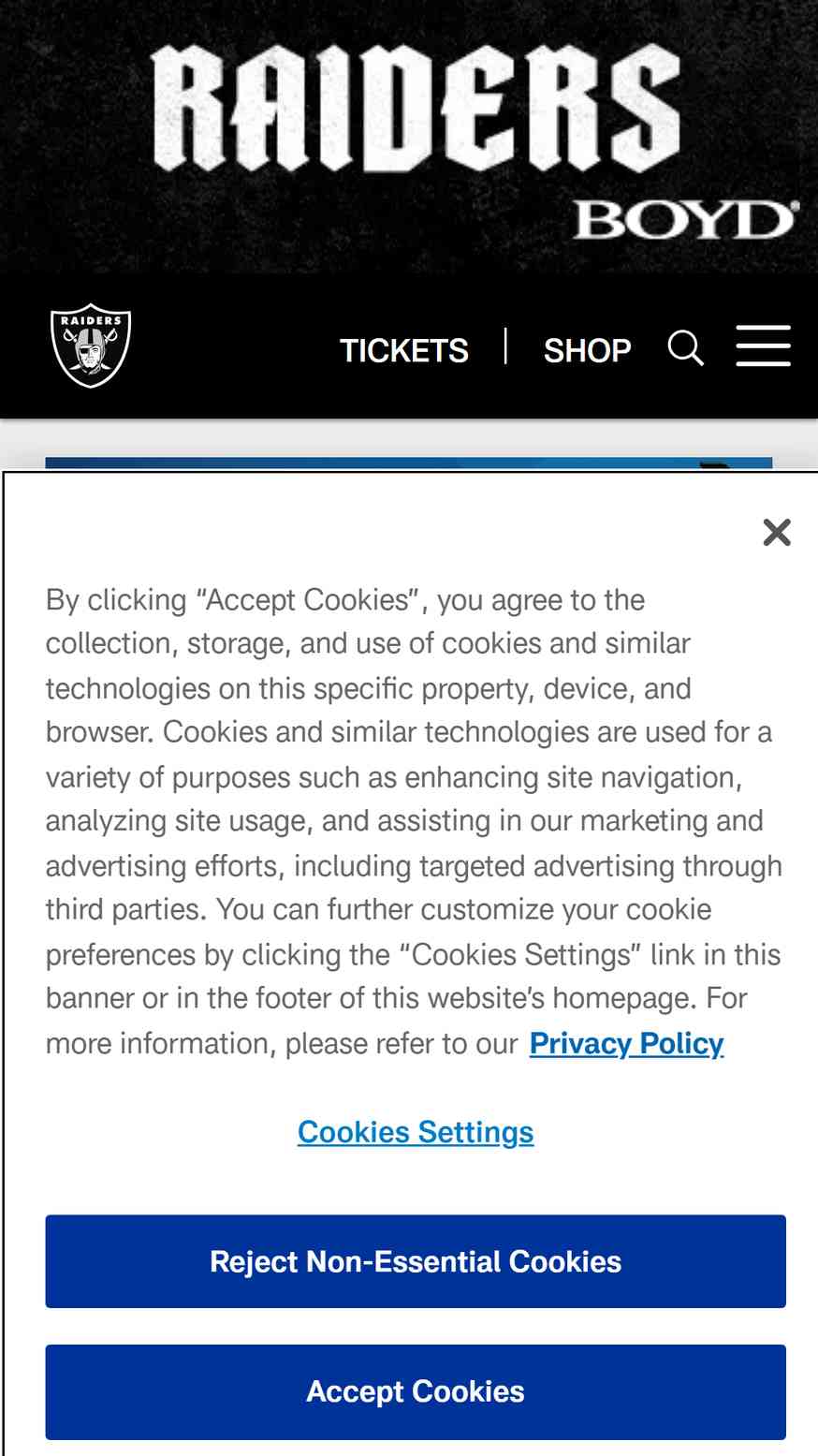This screenshot has height=1456, width=818.
Task: Click the blue ad banner below the nav
Action: (x=409, y=464)
